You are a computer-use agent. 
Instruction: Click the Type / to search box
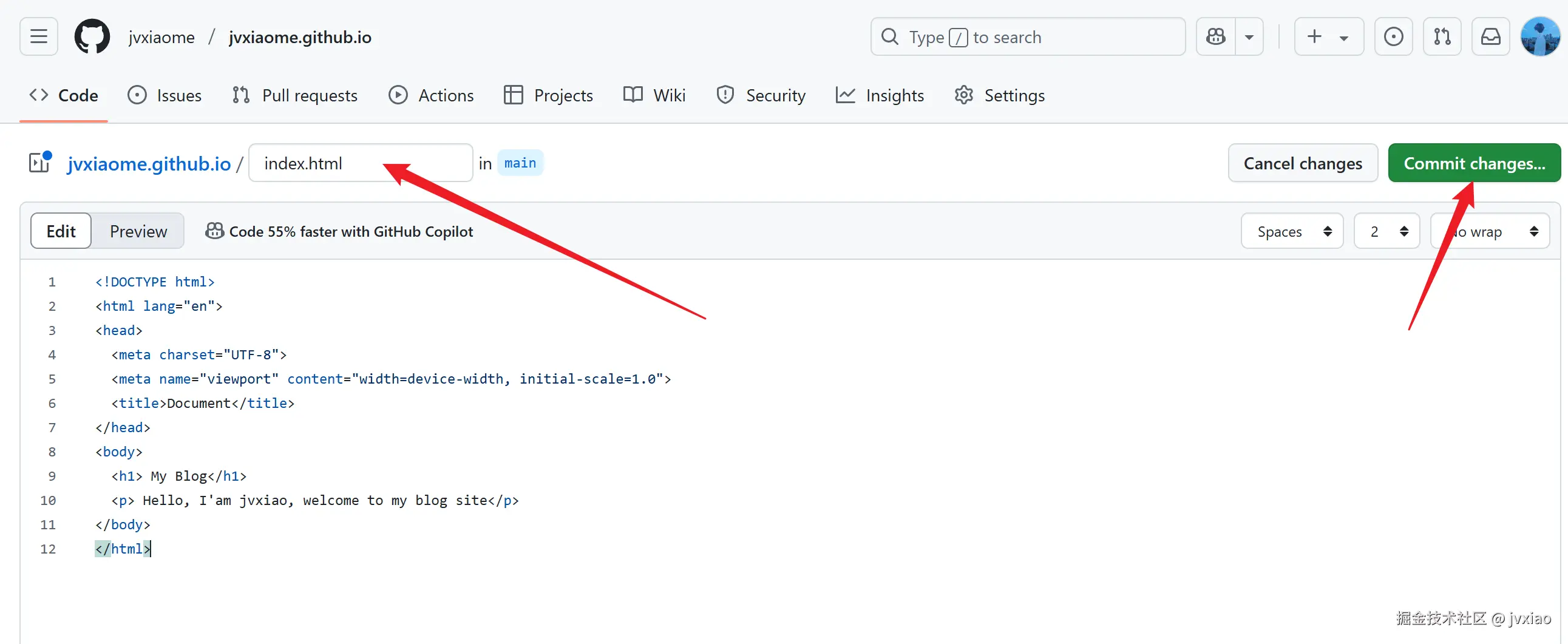[x=1028, y=37]
